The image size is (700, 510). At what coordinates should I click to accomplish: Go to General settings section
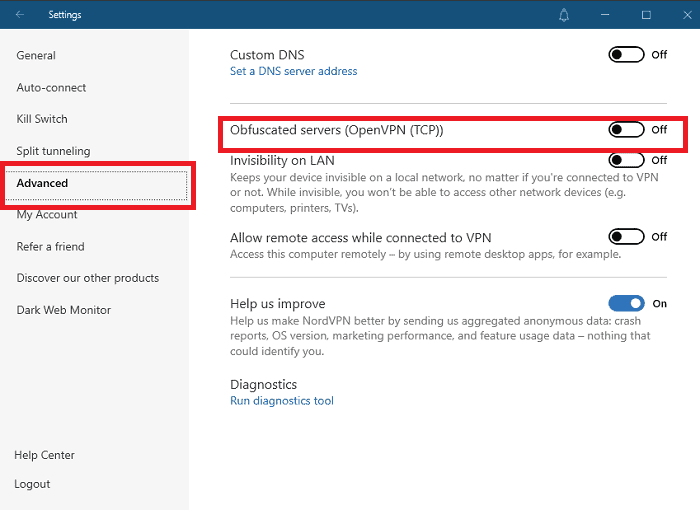click(36, 56)
